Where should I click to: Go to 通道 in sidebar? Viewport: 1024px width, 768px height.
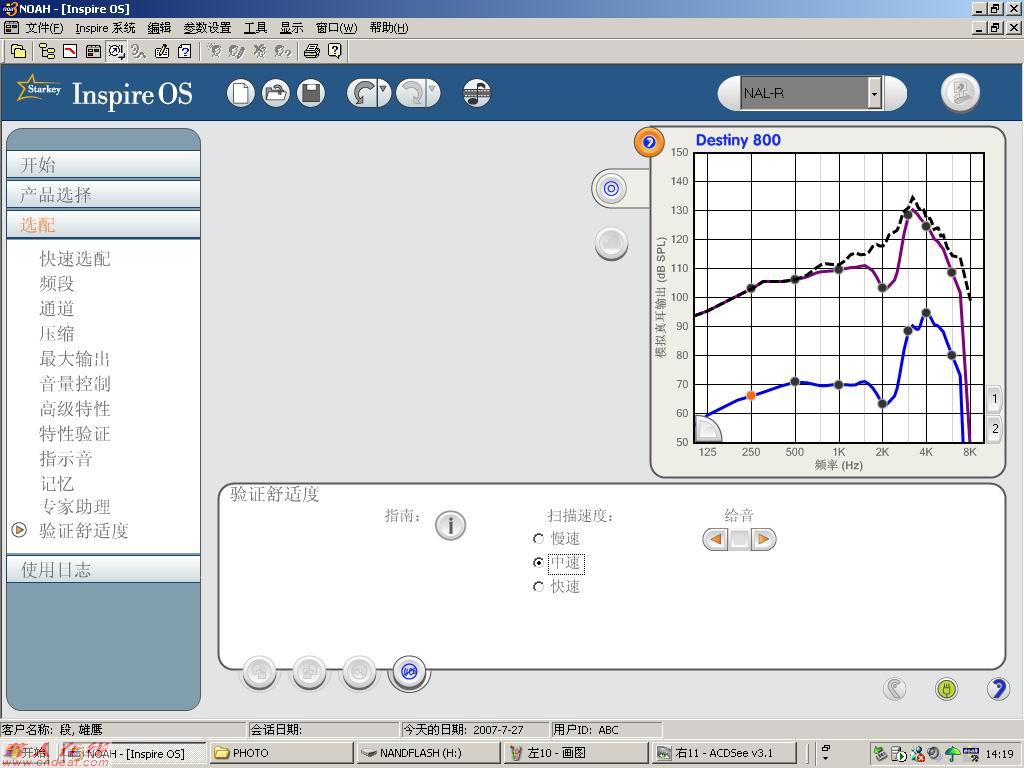(57, 309)
